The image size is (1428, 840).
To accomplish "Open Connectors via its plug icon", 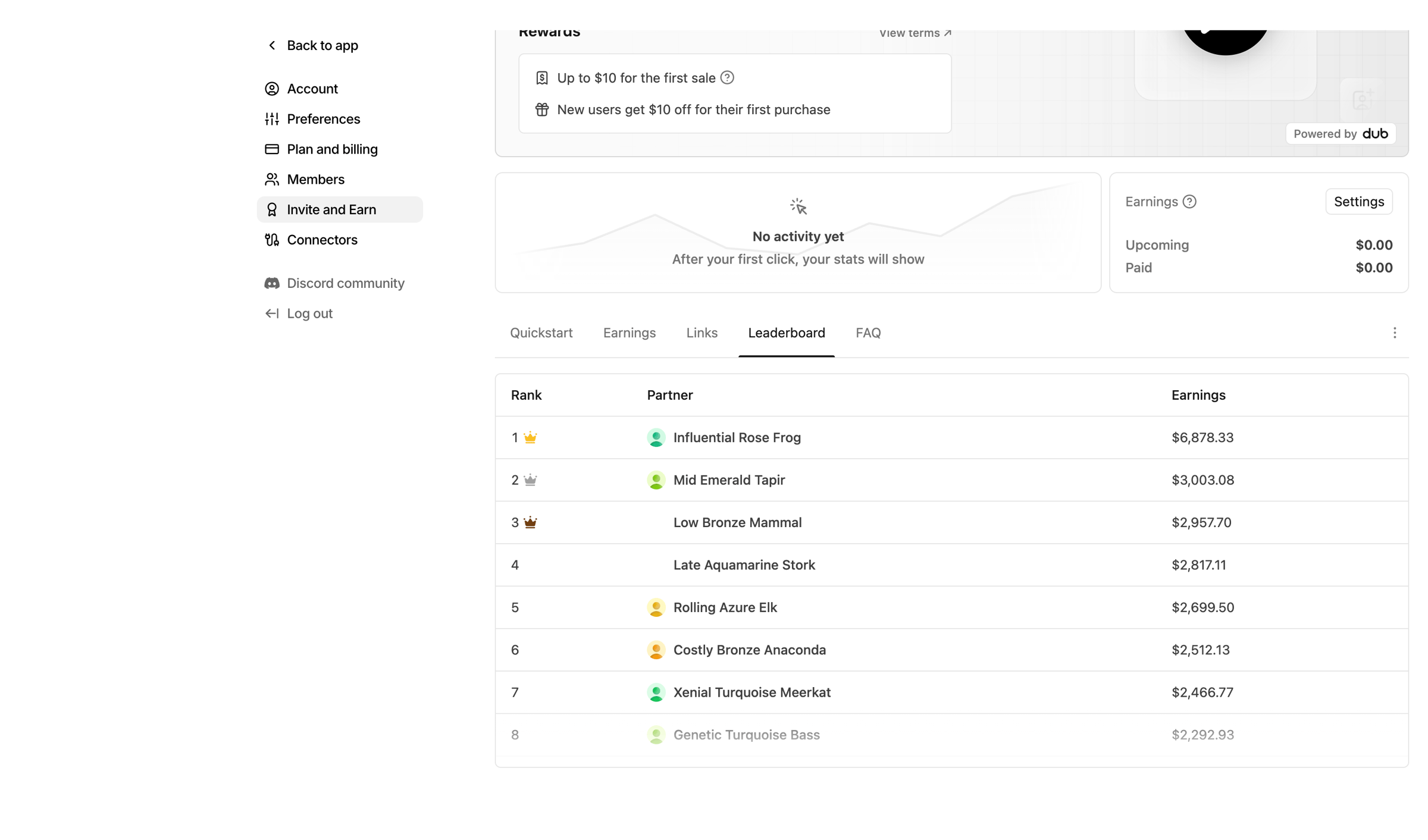I will 272,240.
